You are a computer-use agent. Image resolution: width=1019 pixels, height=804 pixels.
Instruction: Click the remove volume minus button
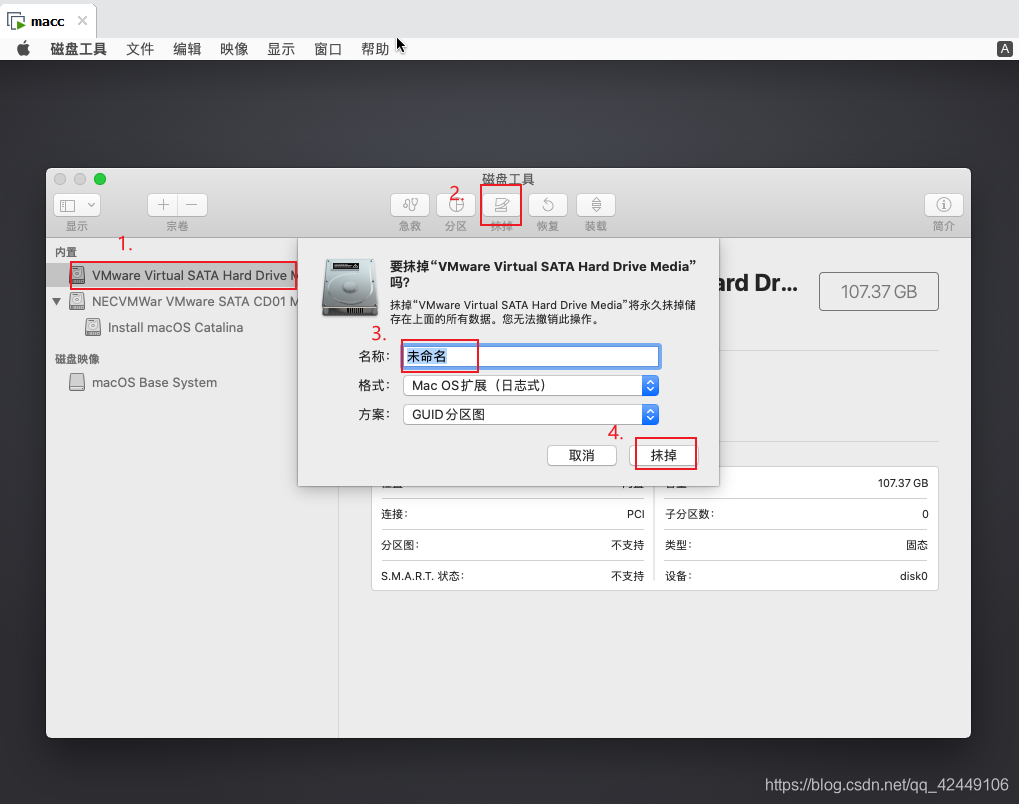click(192, 205)
